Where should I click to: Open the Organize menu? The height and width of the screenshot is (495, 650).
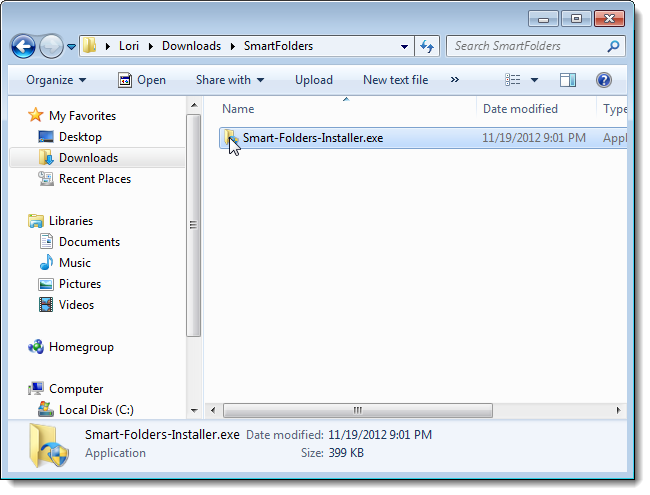56,80
